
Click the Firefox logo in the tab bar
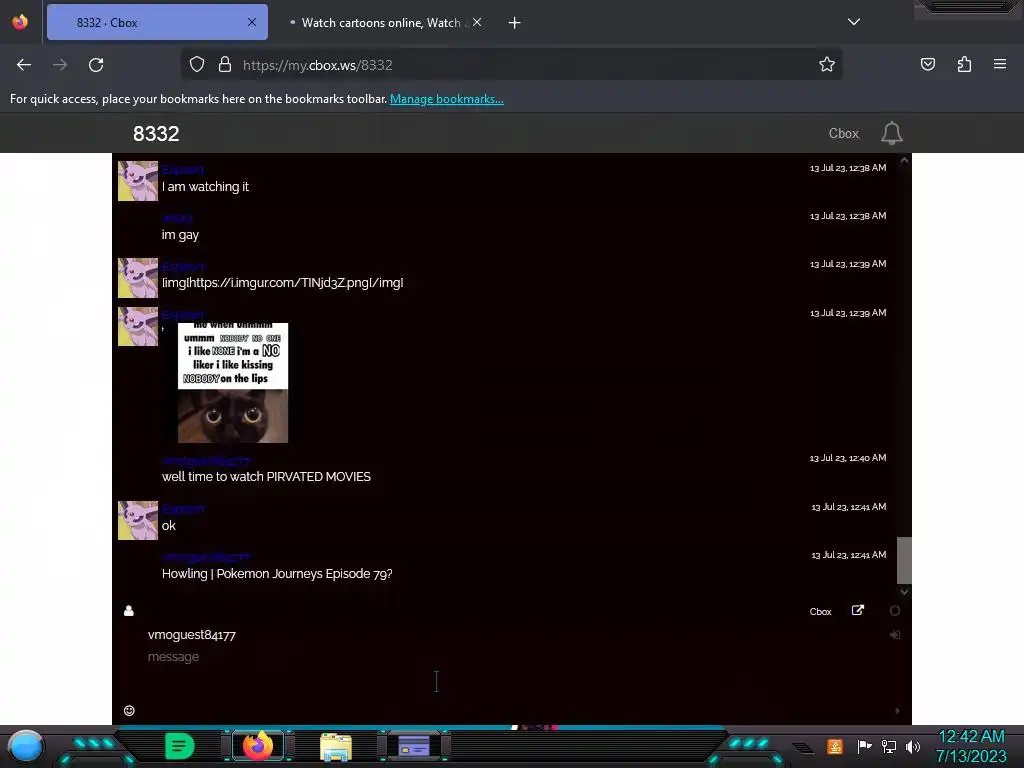tap(20, 22)
